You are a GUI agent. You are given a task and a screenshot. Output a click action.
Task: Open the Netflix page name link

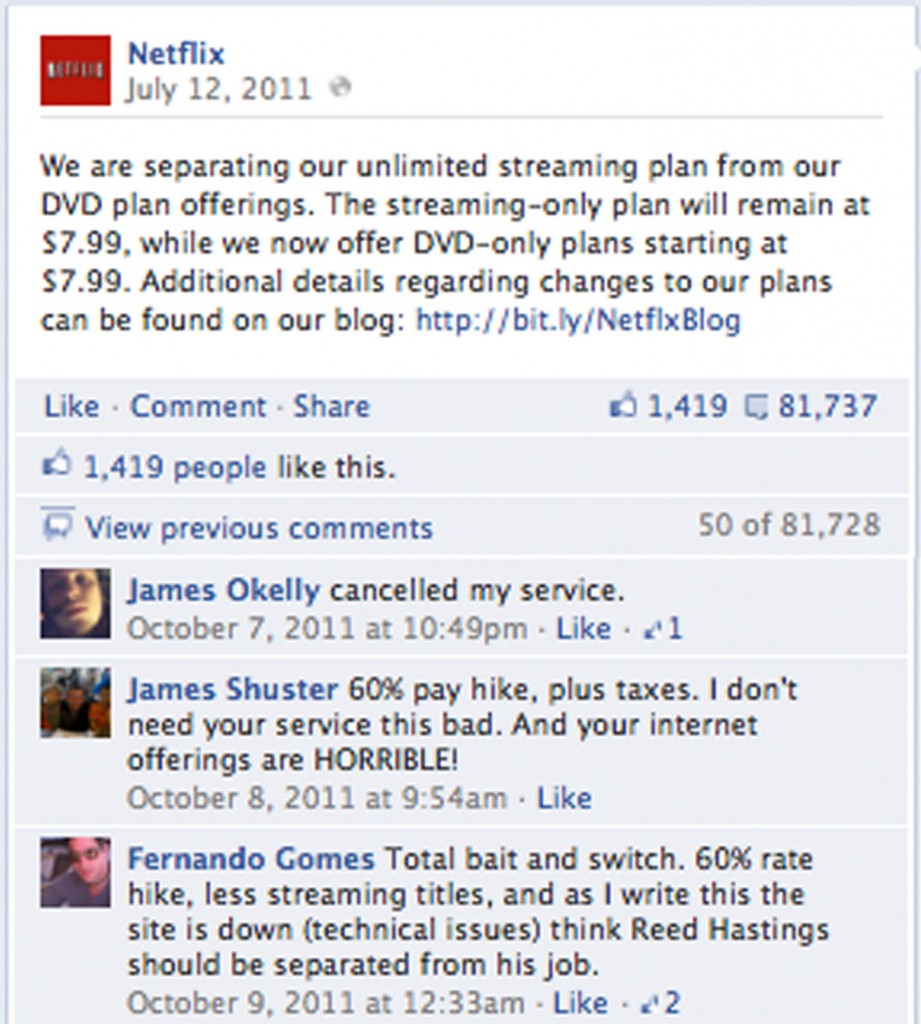pyautogui.click(x=176, y=54)
